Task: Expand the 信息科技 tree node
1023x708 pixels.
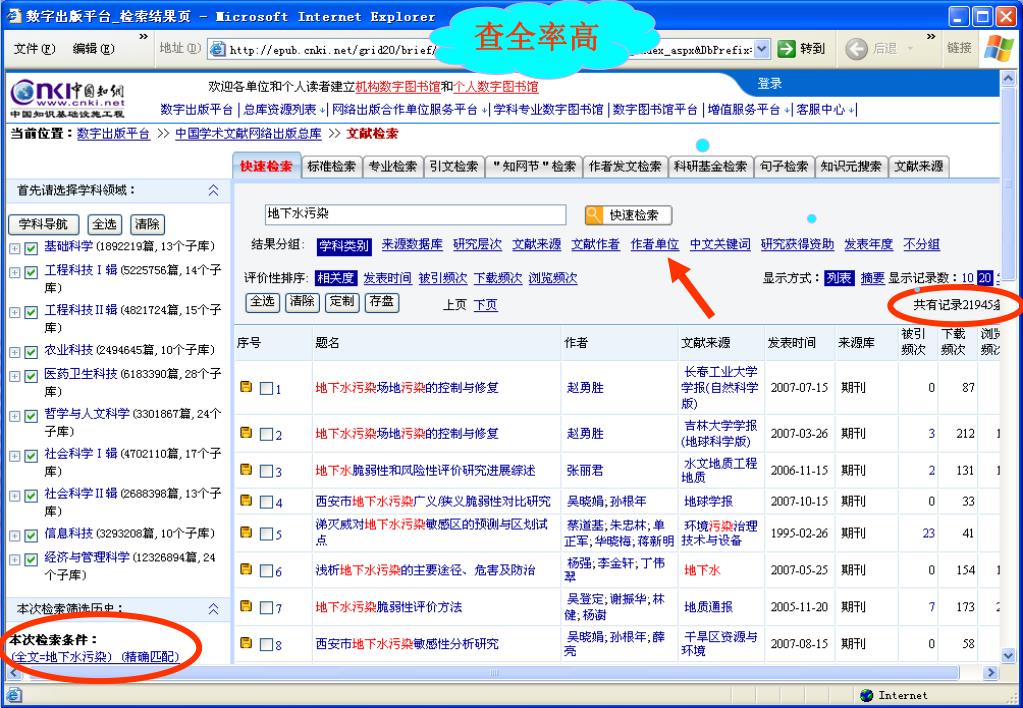Action: coord(14,536)
